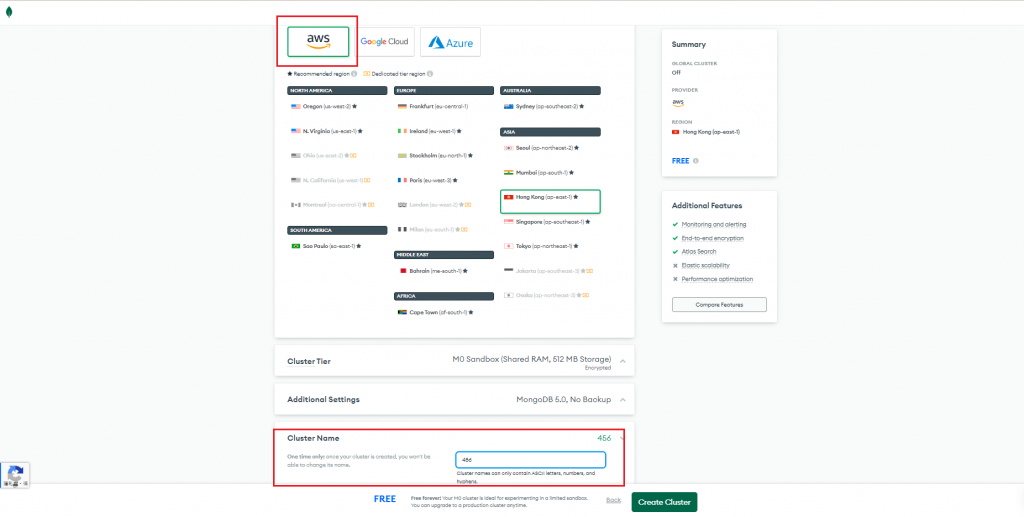Focus the Cluster Name input field
Image resolution: width=1024 pixels, height=517 pixels.
click(530, 460)
